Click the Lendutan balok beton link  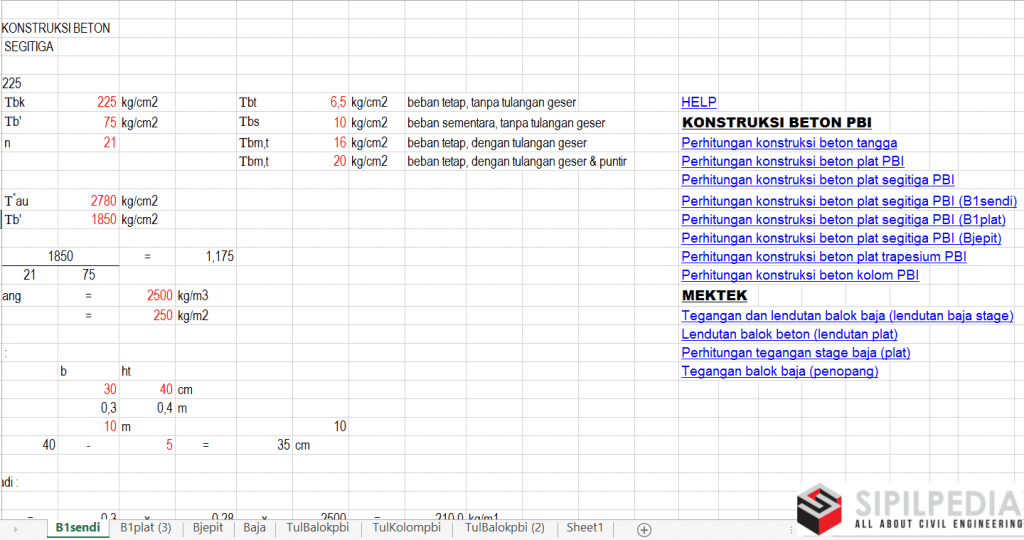[789, 334]
